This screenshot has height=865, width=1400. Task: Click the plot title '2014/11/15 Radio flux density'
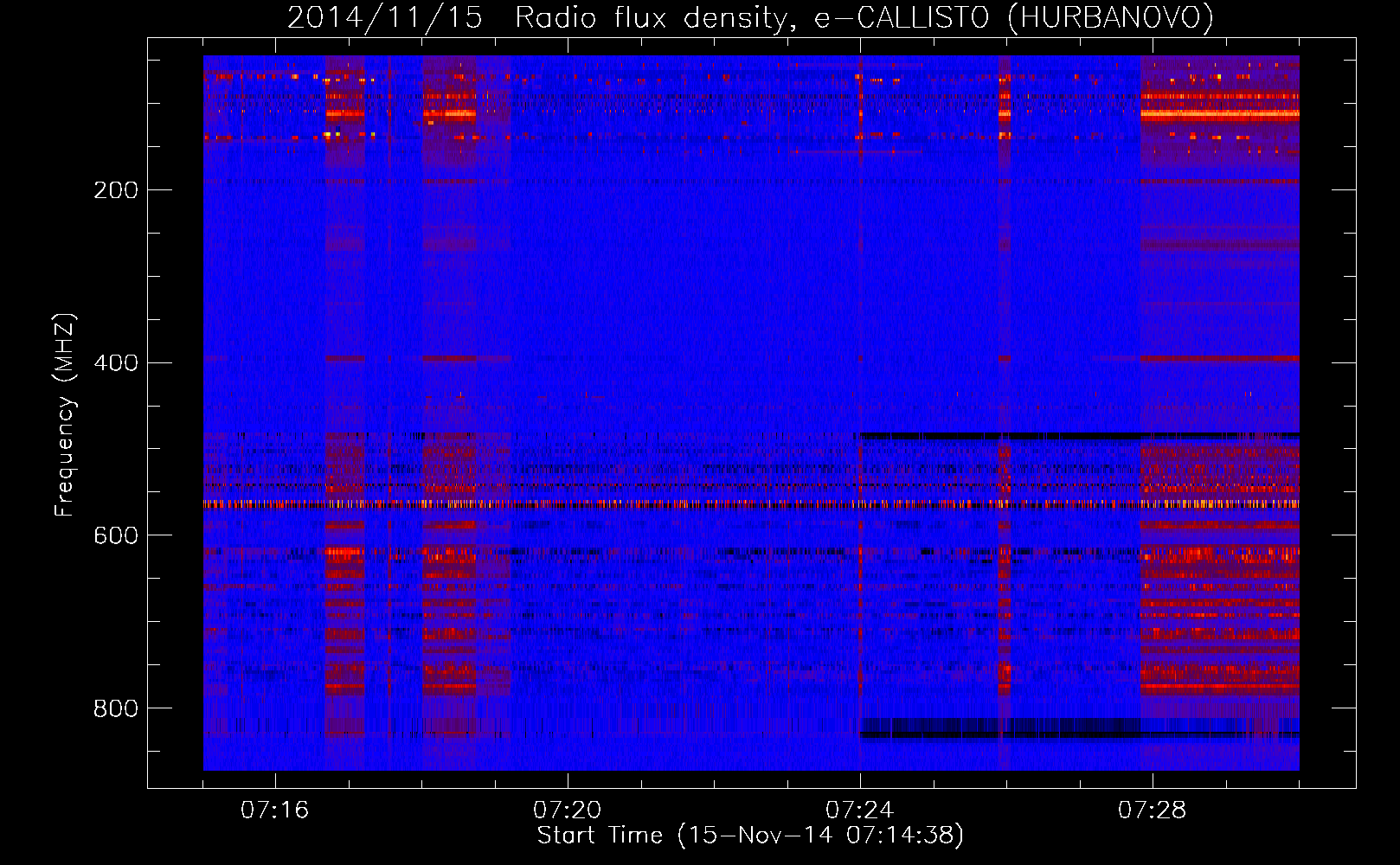750,18
